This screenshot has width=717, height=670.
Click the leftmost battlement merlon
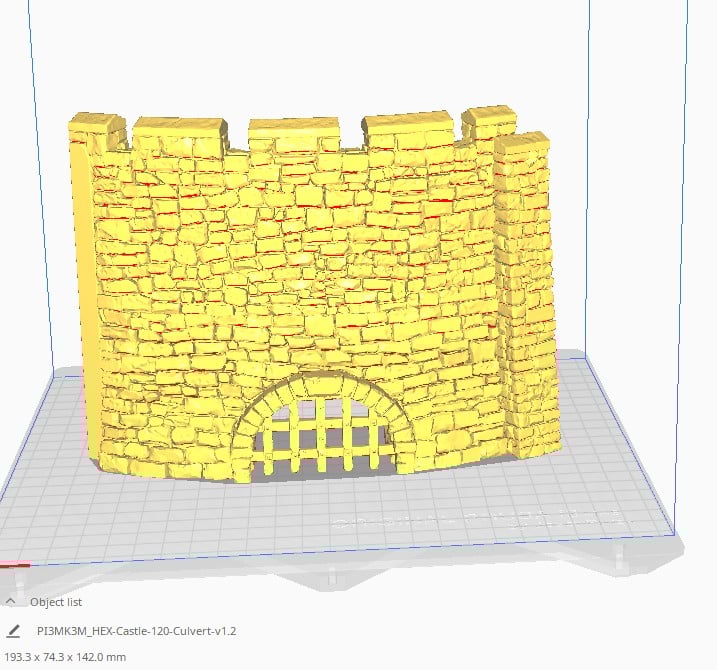(x=97, y=130)
